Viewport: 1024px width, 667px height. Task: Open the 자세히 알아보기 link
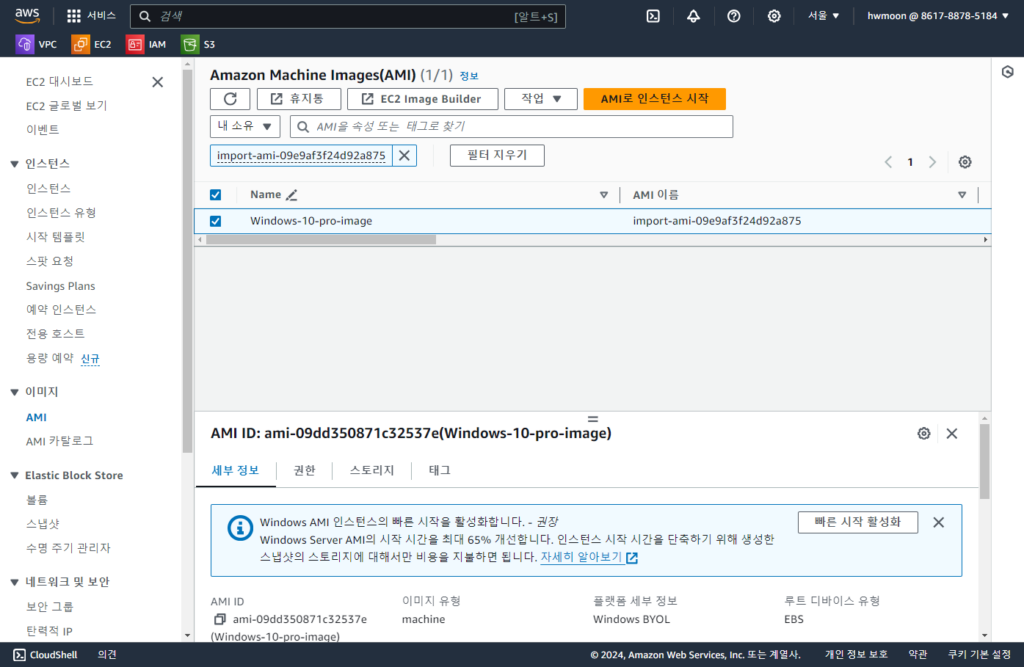tap(589, 557)
